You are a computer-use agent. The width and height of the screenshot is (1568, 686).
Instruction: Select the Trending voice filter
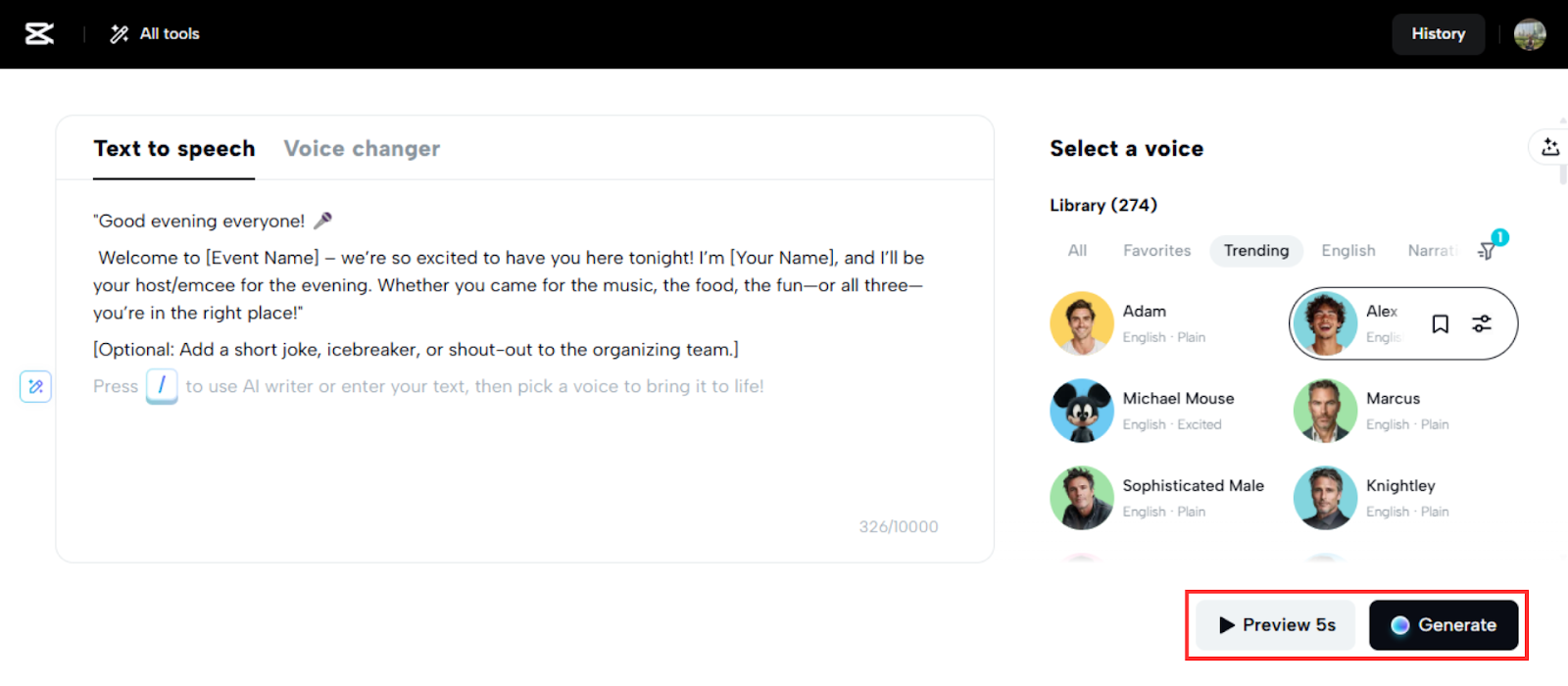pyautogui.click(x=1255, y=251)
